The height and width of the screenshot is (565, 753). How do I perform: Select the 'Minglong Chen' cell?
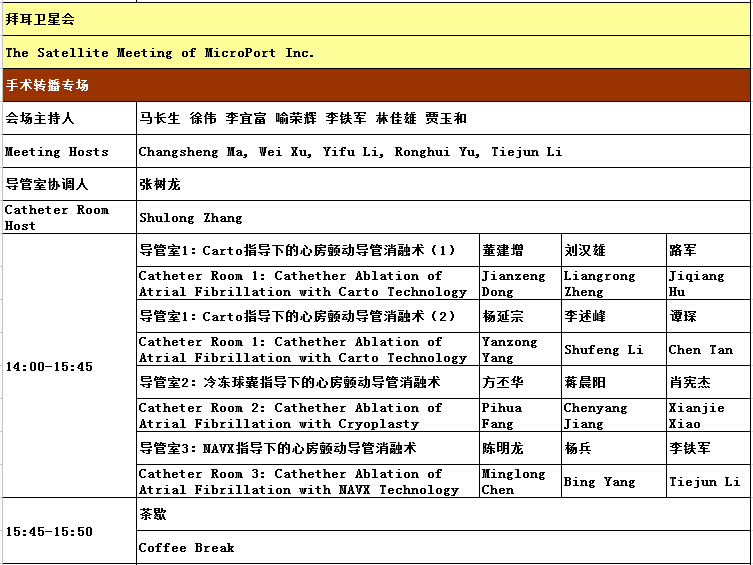pos(521,481)
